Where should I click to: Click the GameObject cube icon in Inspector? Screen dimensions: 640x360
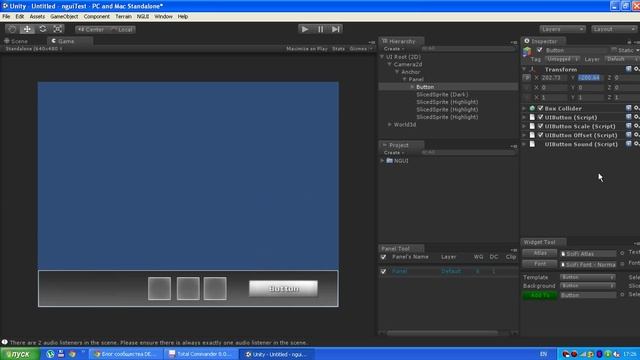click(527, 52)
